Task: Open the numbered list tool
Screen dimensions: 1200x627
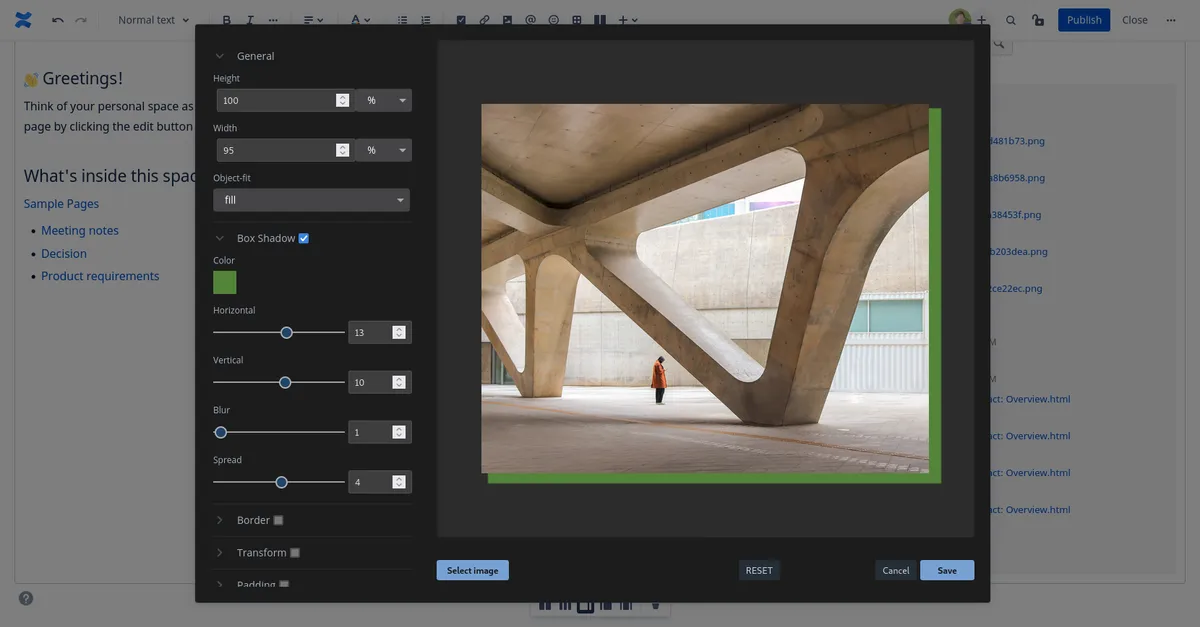Action: click(x=426, y=20)
